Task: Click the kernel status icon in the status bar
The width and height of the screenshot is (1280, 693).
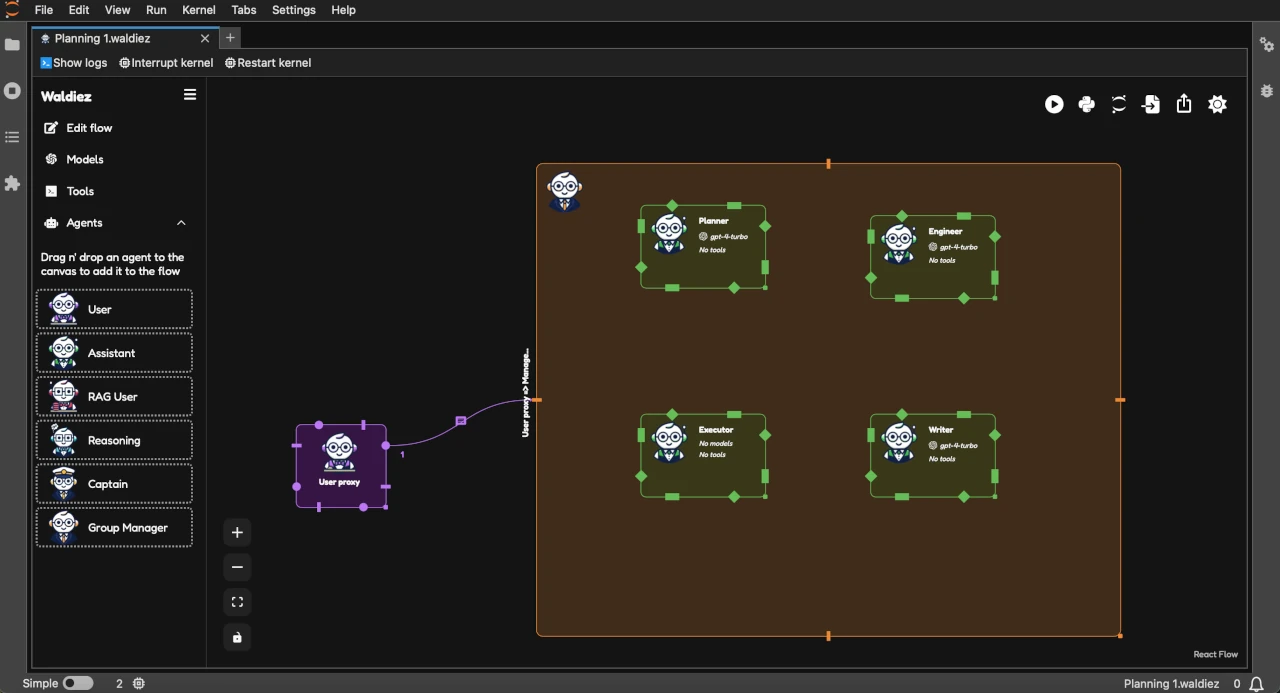Action: tap(139, 683)
